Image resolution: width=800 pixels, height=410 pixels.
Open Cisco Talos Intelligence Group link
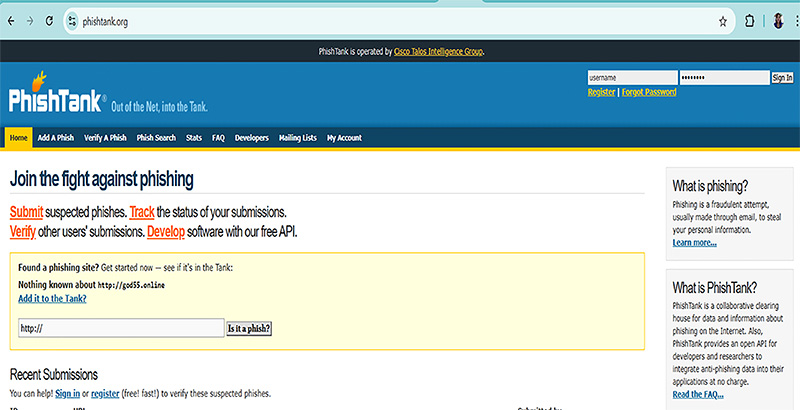(438, 52)
